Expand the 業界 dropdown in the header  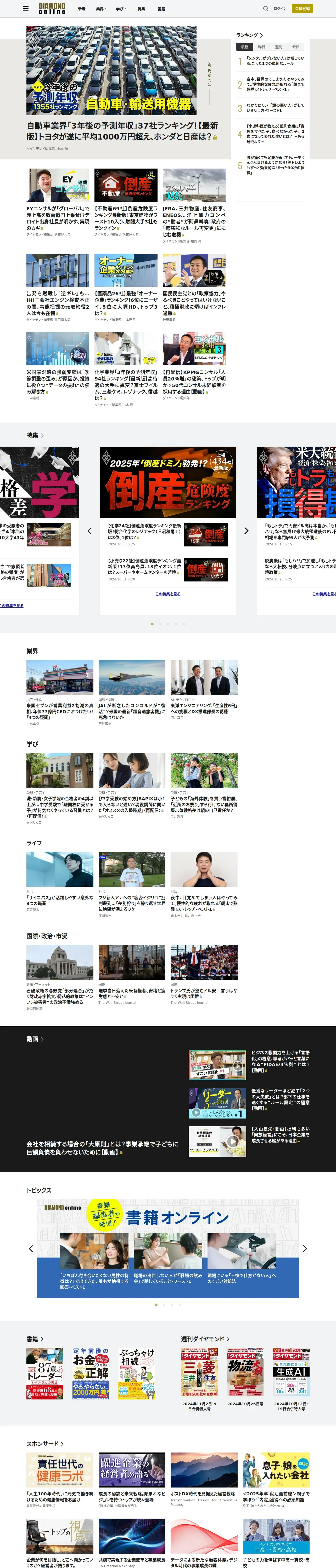tap(101, 9)
